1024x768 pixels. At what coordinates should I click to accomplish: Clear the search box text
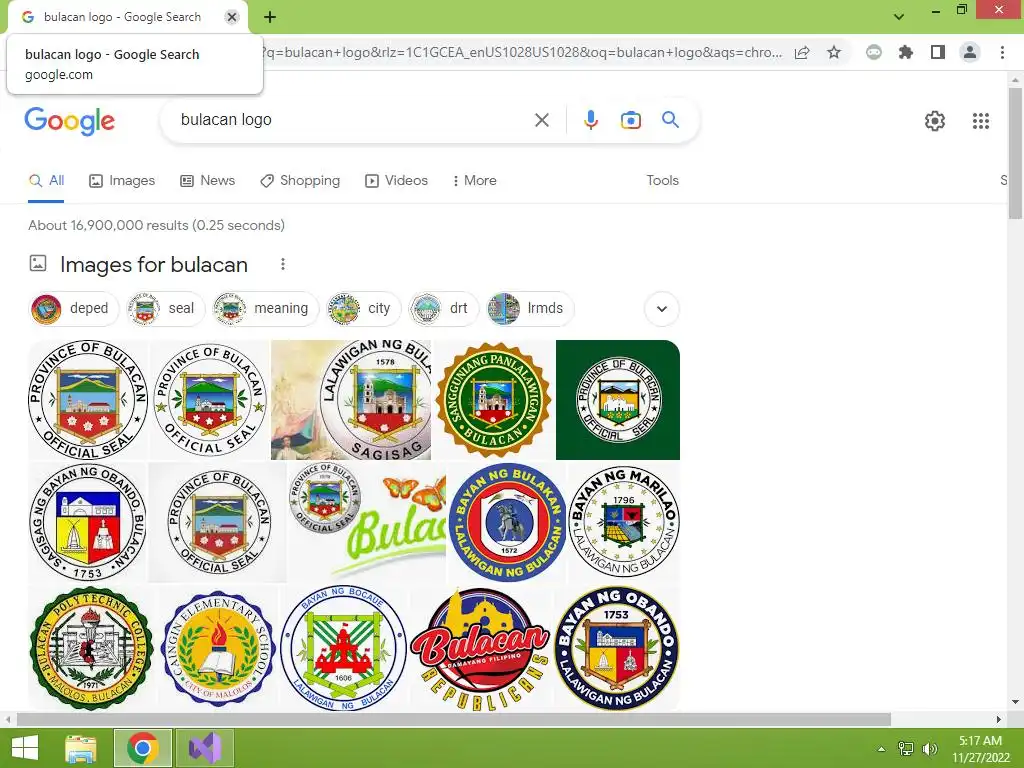tap(541, 120)
